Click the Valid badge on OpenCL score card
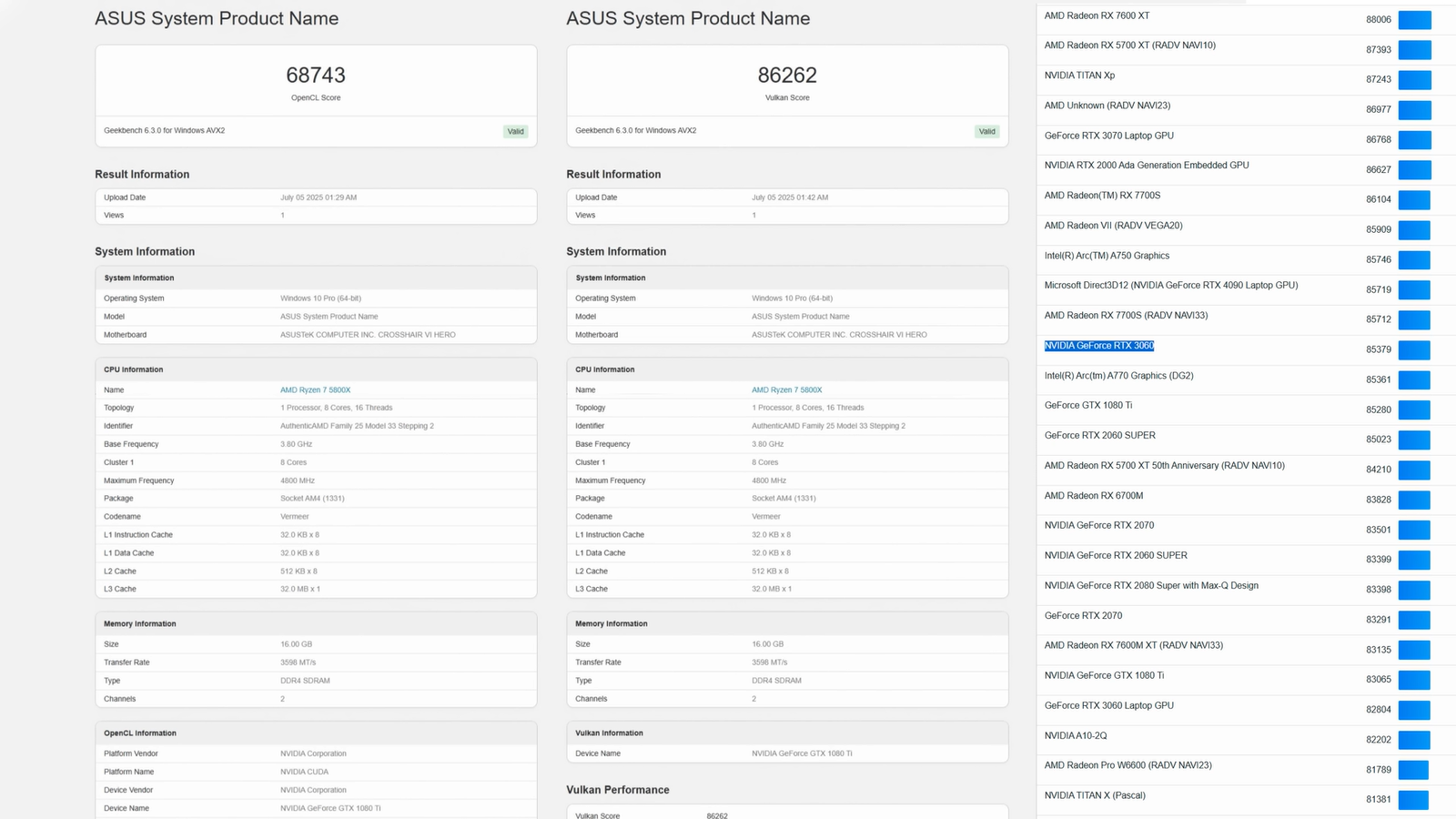This screenshot has width=1456, height=819. pos(515,132)
